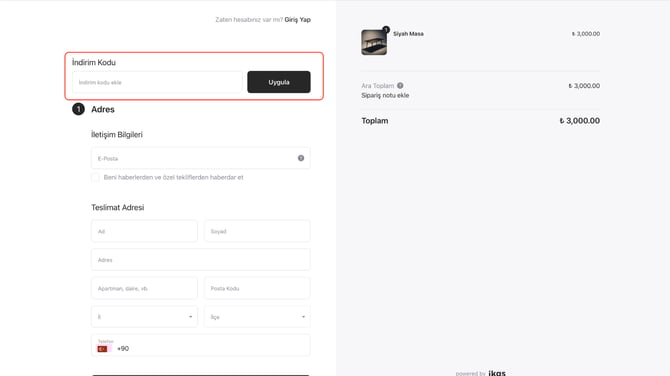
Task: Select the Turkish flag country code icon
Action: pyautogui.click(x=103, y=349)
